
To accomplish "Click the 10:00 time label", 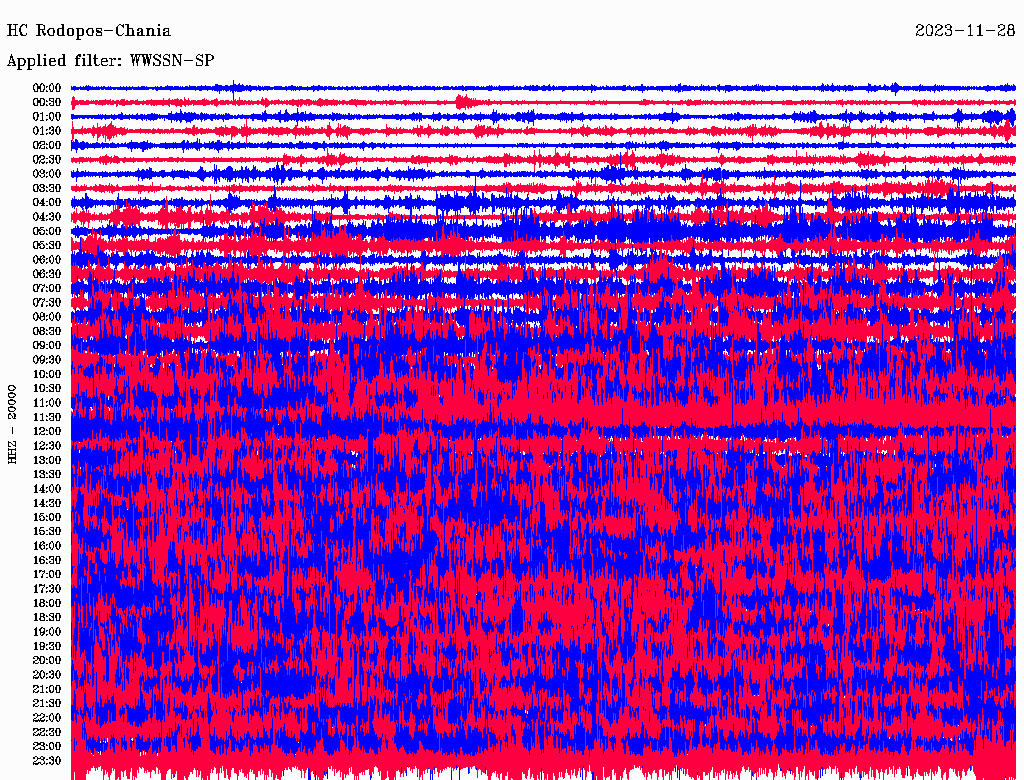I will click(47, 374).
